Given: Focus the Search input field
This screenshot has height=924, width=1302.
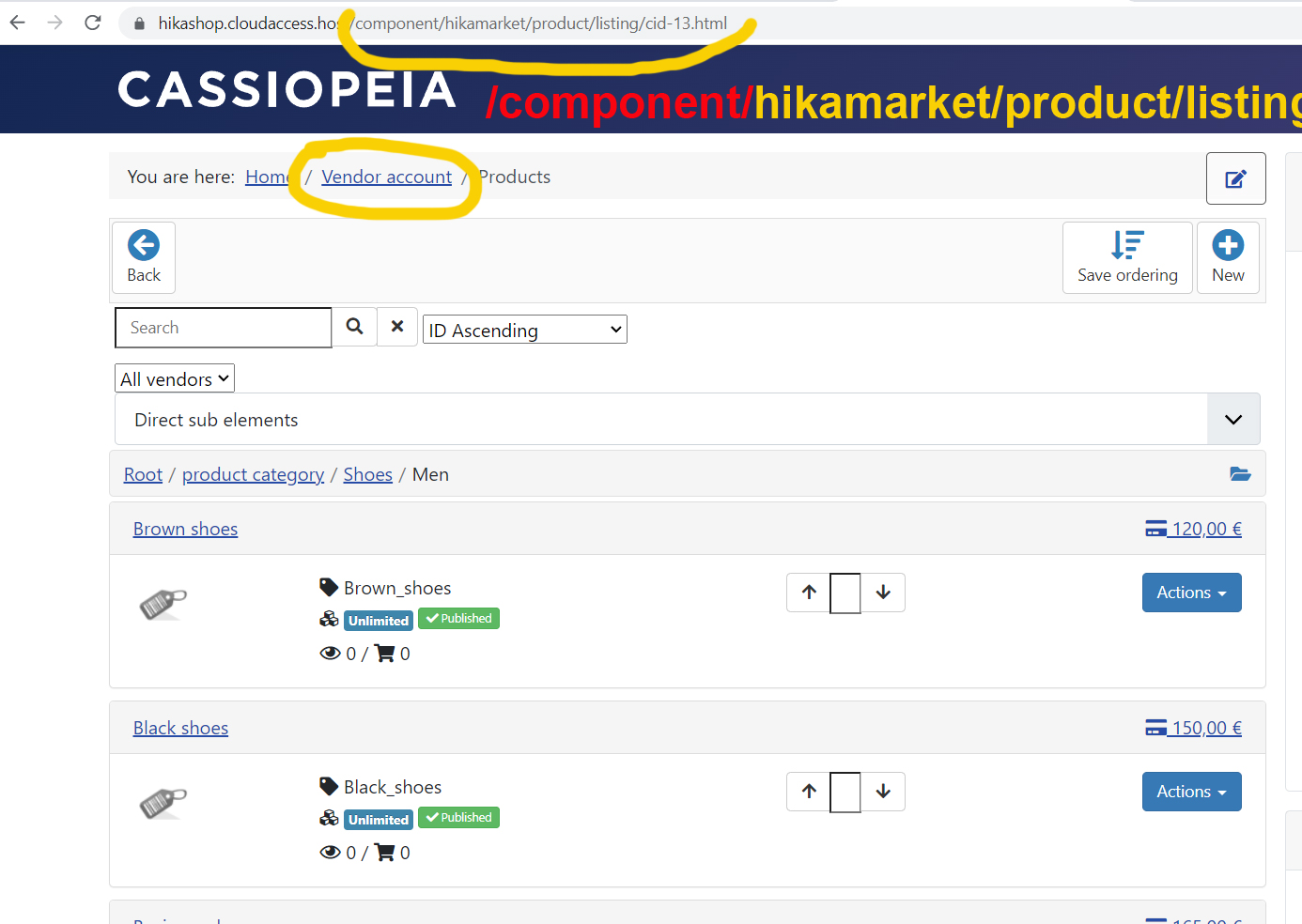Looking at the screenshot, I should [x=224, y=328].
